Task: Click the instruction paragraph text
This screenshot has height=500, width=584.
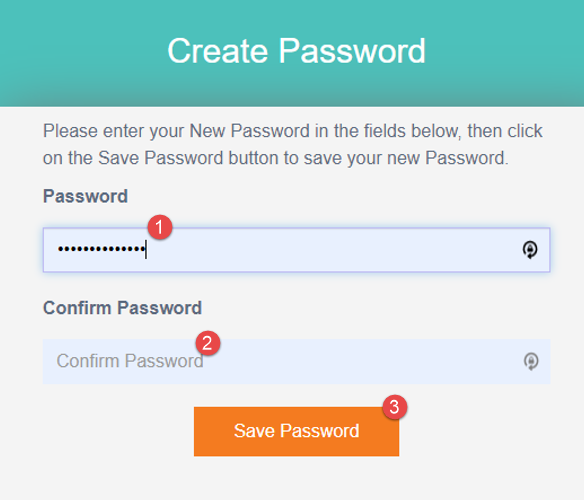Action: [293, 144]
